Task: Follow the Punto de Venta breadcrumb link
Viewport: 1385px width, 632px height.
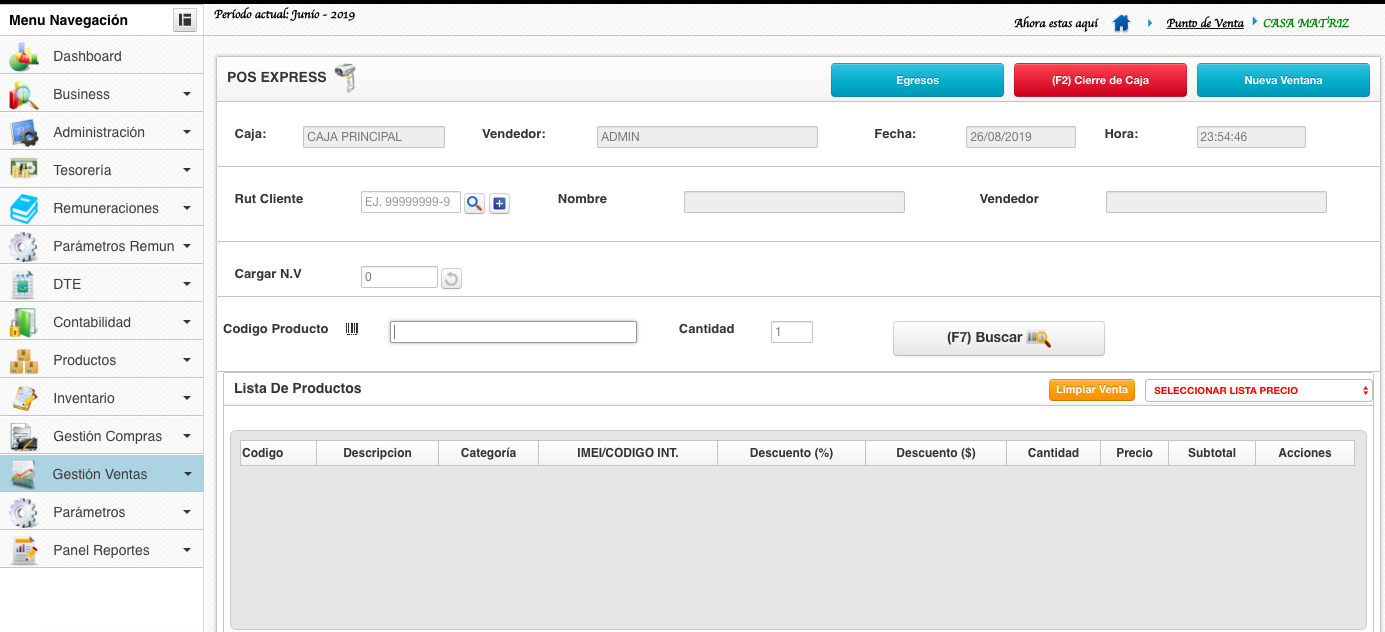Action: click(x=1204, y=23)
